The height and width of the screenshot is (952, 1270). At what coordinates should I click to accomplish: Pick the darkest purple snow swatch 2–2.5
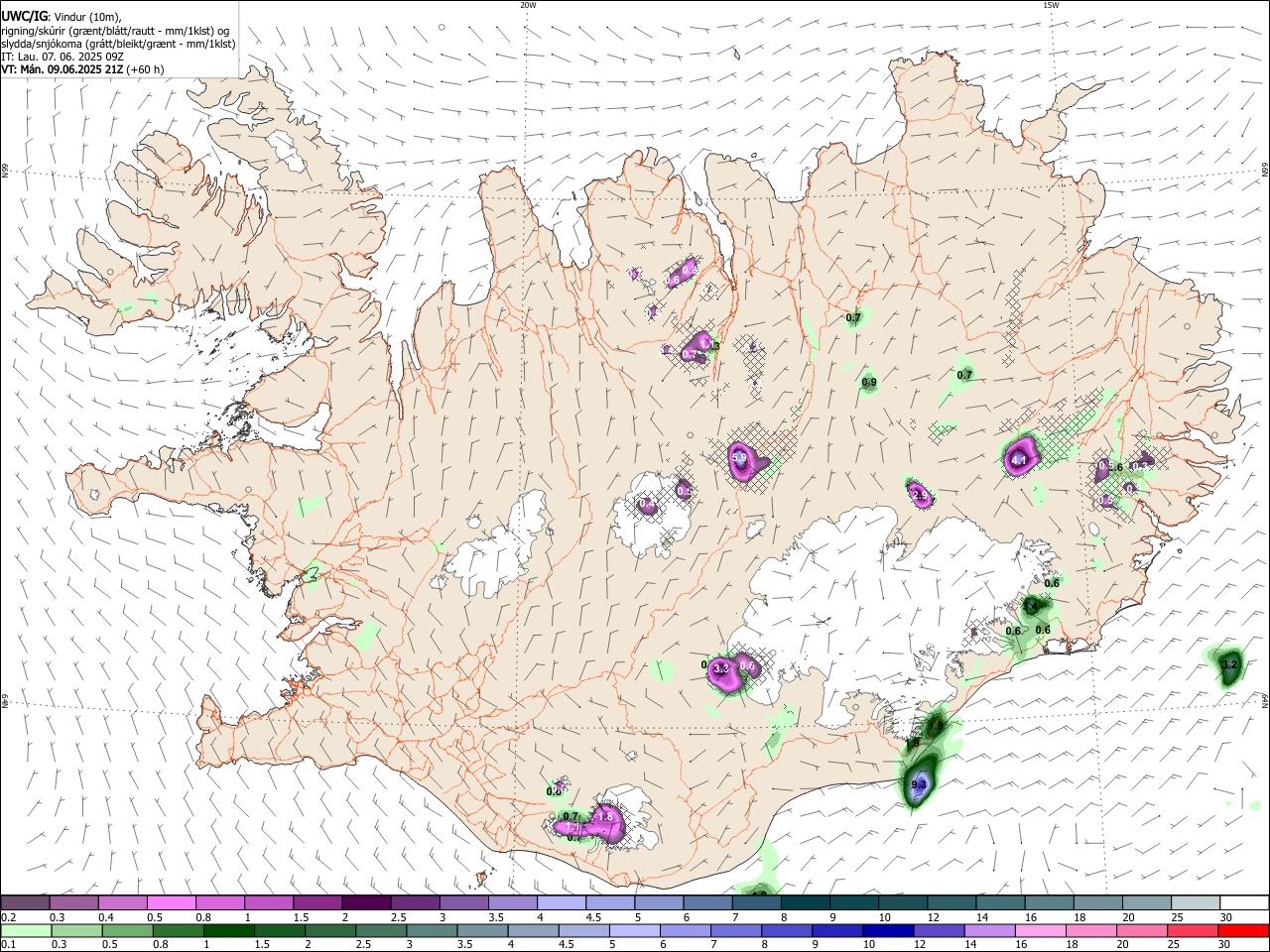click(x=366, y=903)
